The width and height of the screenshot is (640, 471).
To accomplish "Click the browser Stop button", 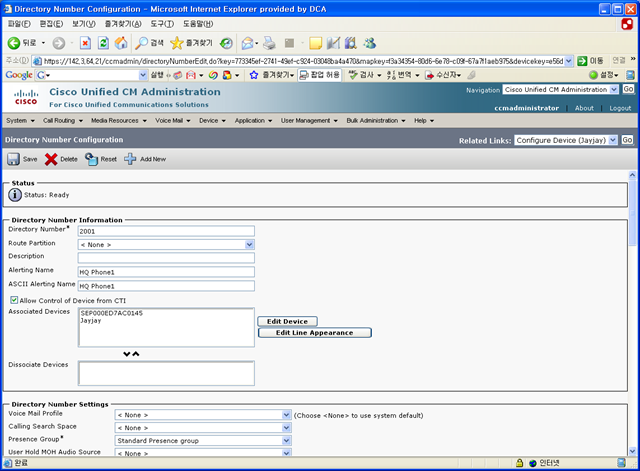I will click(x=85, y=43).
